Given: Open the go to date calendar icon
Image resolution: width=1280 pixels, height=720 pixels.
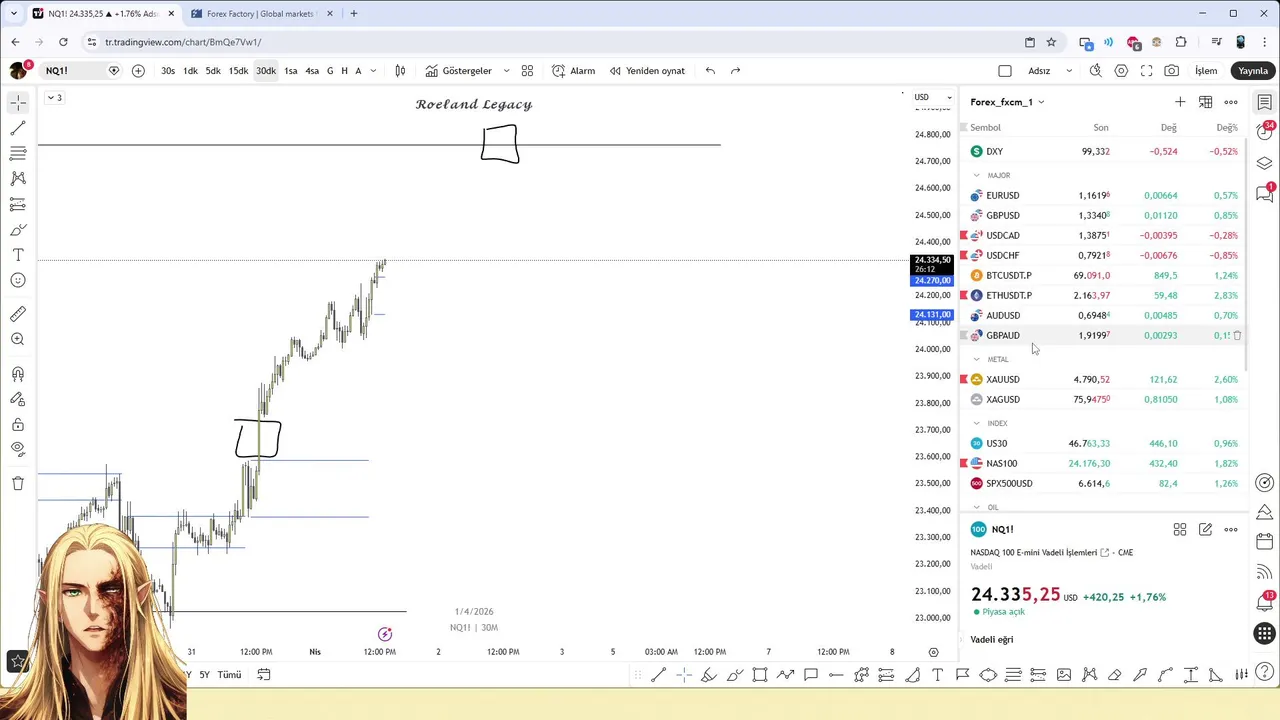Looking at the screenshot, I should [264, 675].
